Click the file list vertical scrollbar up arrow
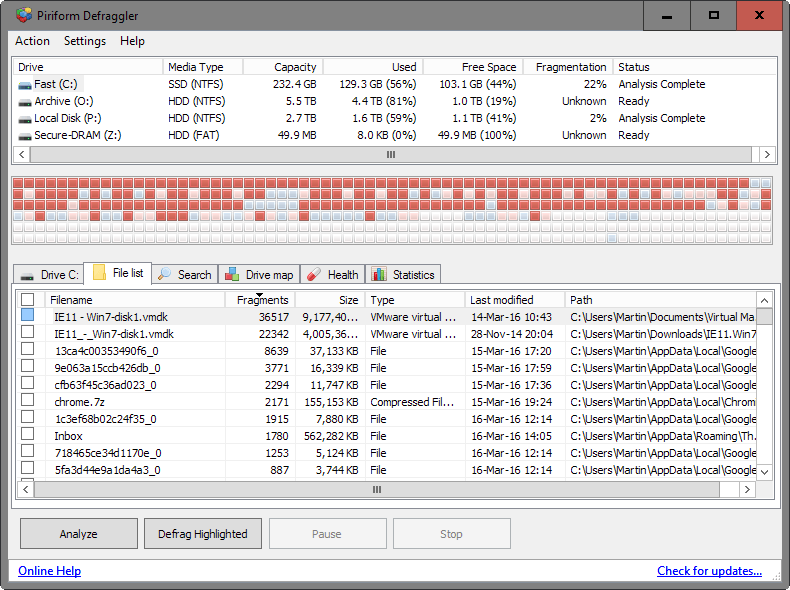This screenshot has height=590, width=790. (764, 301)
